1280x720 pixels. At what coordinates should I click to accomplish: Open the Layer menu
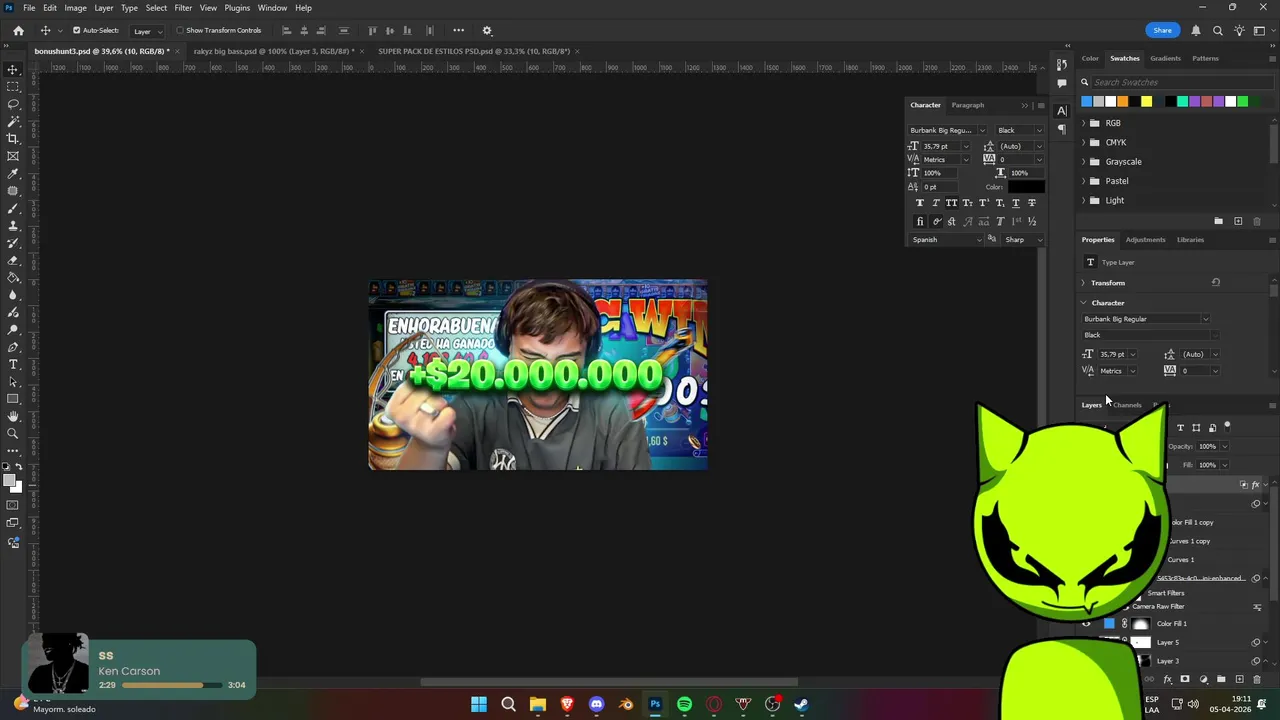(x=104, y=8)
